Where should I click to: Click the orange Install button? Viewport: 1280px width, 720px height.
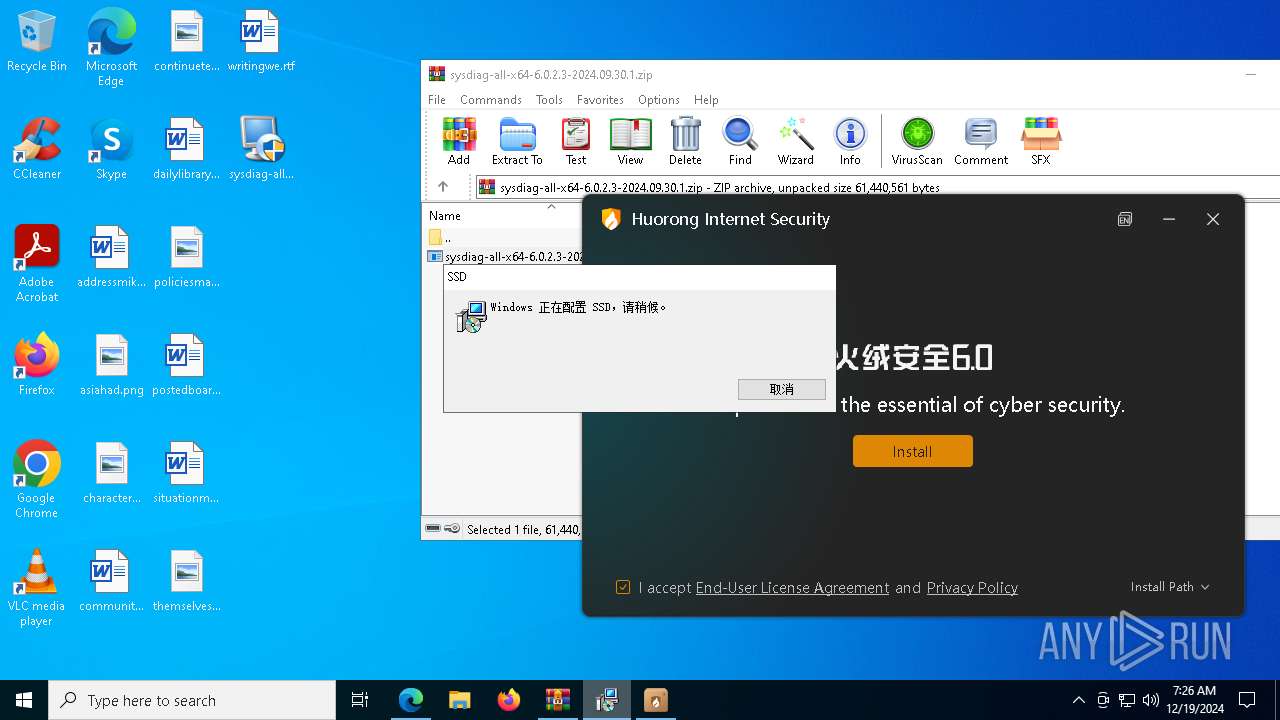click(x=912, y=451)
